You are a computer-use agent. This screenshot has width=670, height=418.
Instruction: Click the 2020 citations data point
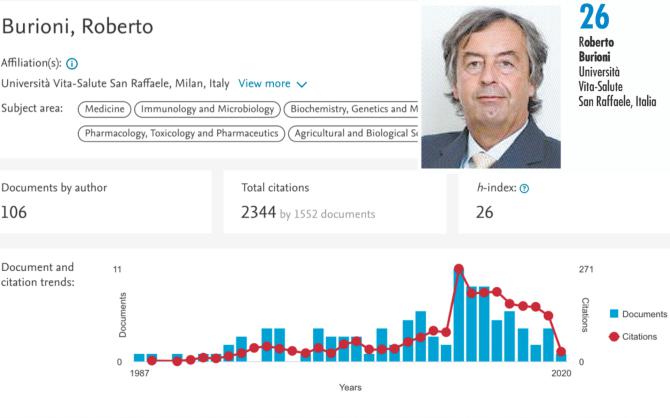click(x=561, y=352)
